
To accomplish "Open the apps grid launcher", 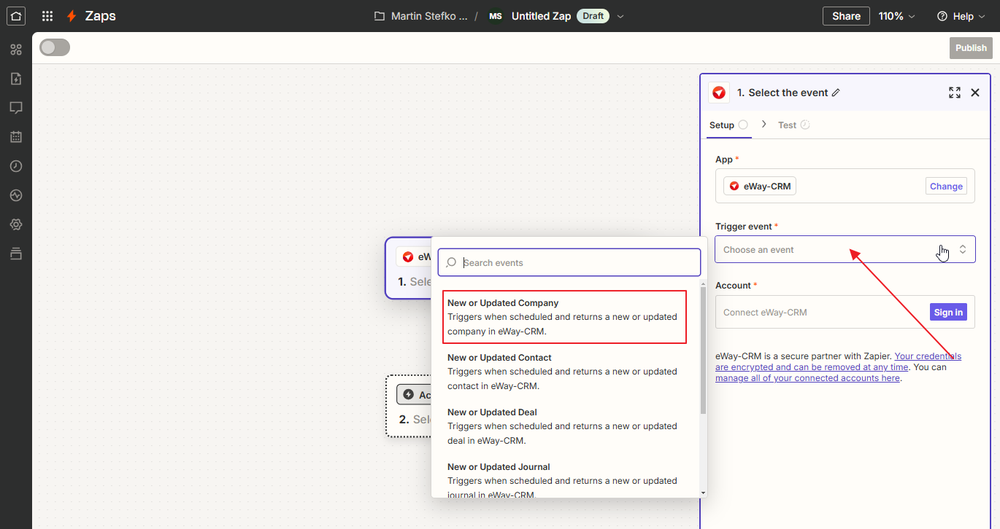I will (47, 16).
